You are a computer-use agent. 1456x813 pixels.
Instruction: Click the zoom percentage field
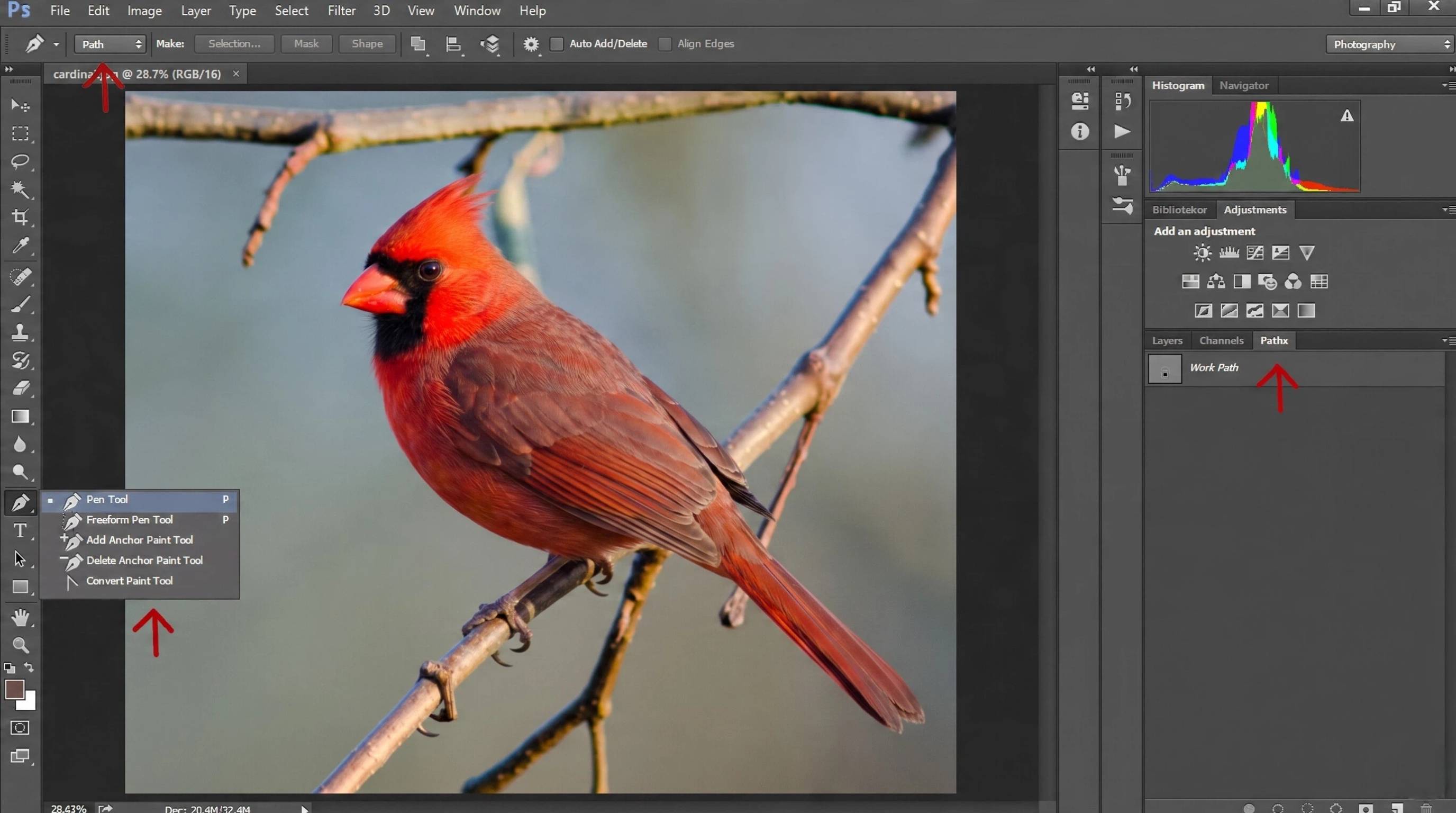coord(68,808)
